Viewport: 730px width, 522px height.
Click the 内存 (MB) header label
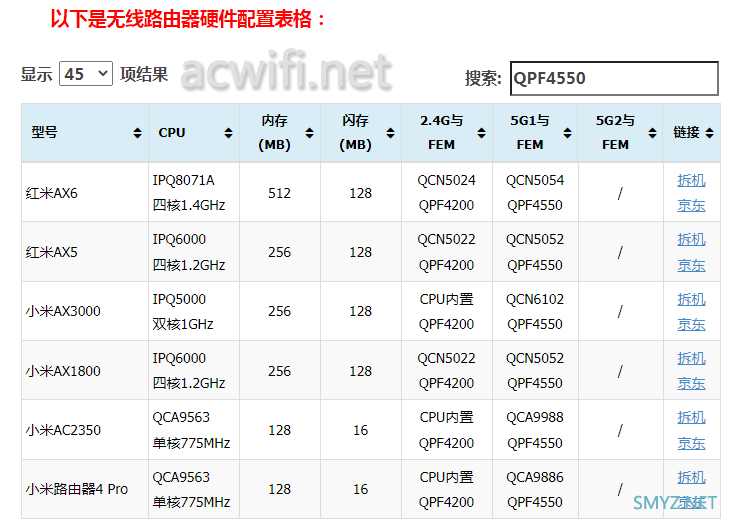pyautogui.click(x=274, y=133)
